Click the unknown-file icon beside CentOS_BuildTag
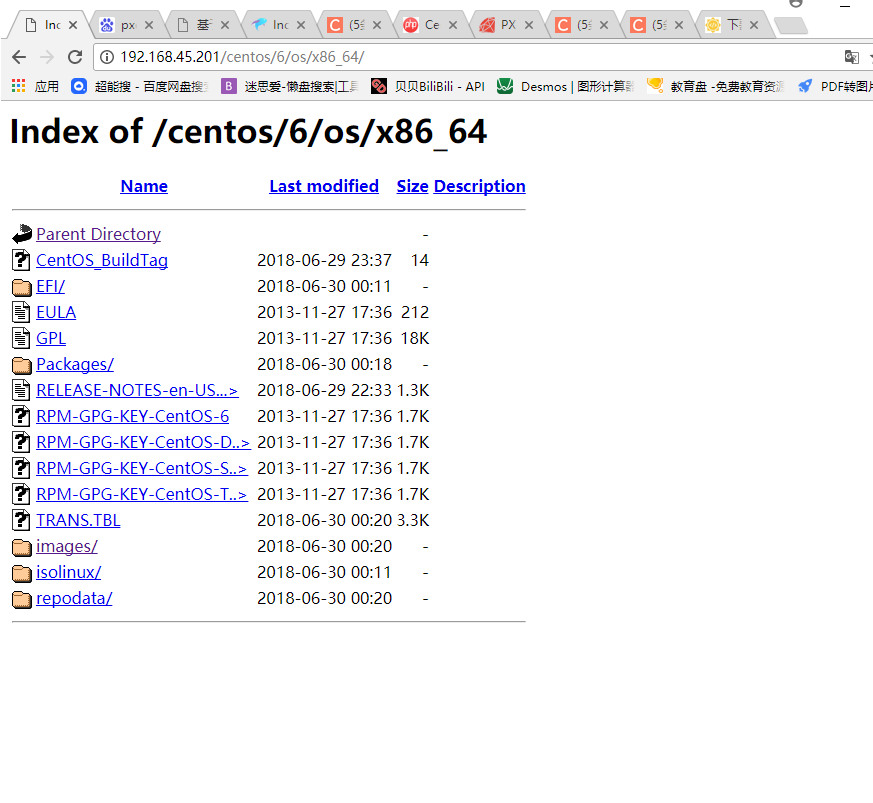Viewport: 873px width, 803px height. (22, 260)
